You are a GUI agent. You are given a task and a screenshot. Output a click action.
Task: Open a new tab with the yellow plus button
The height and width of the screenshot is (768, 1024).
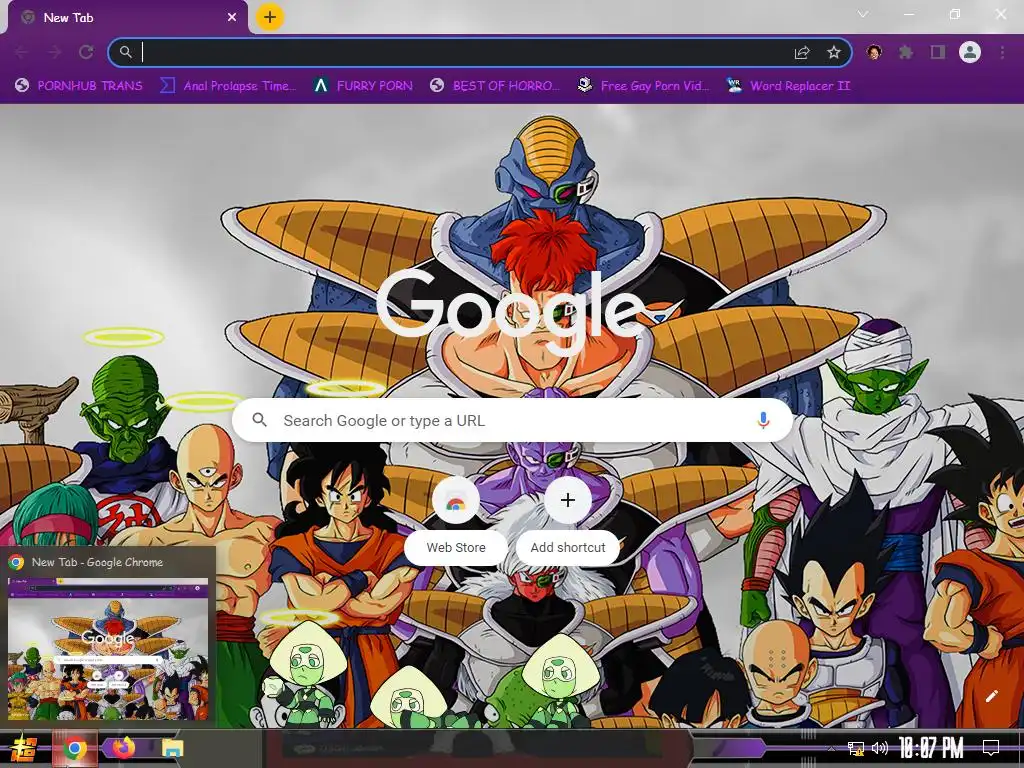coord(270,17)
